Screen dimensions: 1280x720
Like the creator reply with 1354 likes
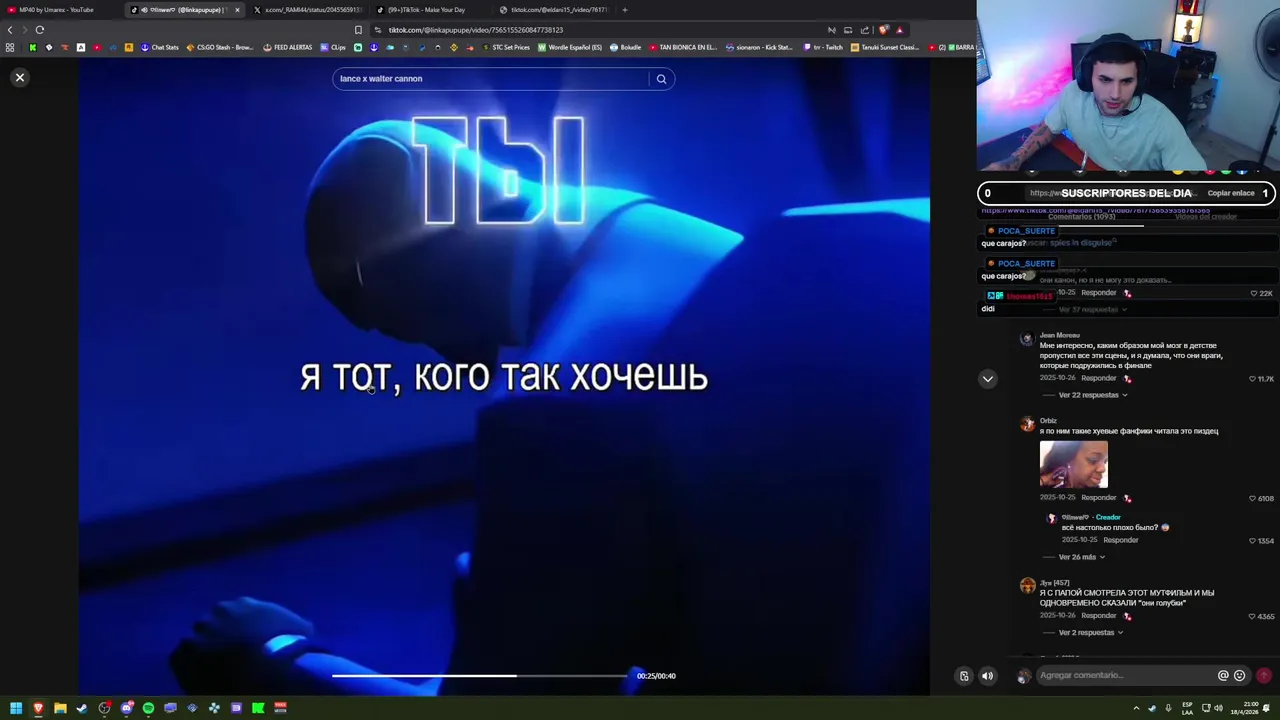coord(1253,541)
